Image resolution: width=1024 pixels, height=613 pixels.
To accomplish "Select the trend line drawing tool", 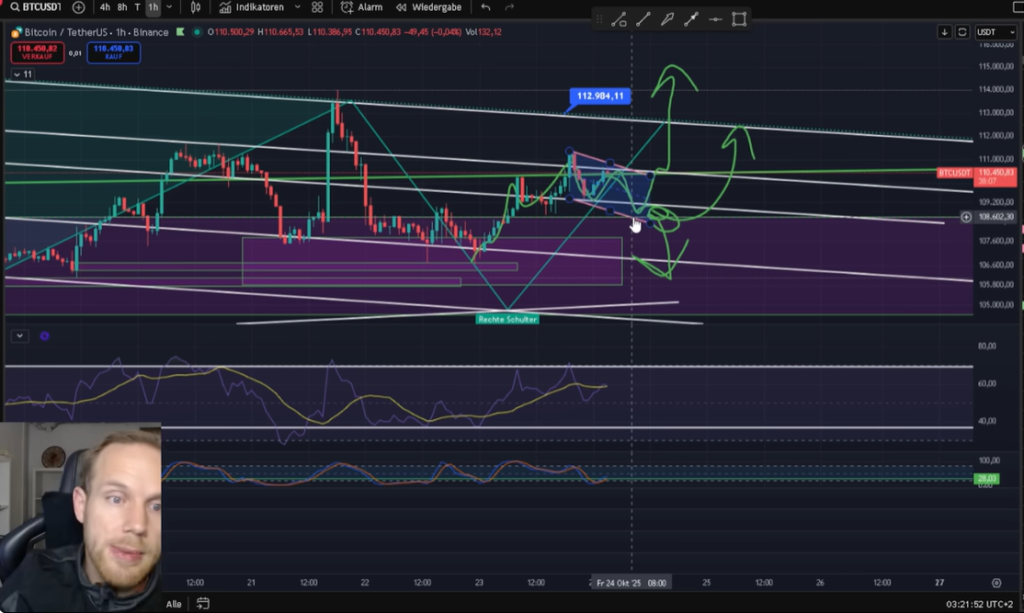I will click(641, 19).
